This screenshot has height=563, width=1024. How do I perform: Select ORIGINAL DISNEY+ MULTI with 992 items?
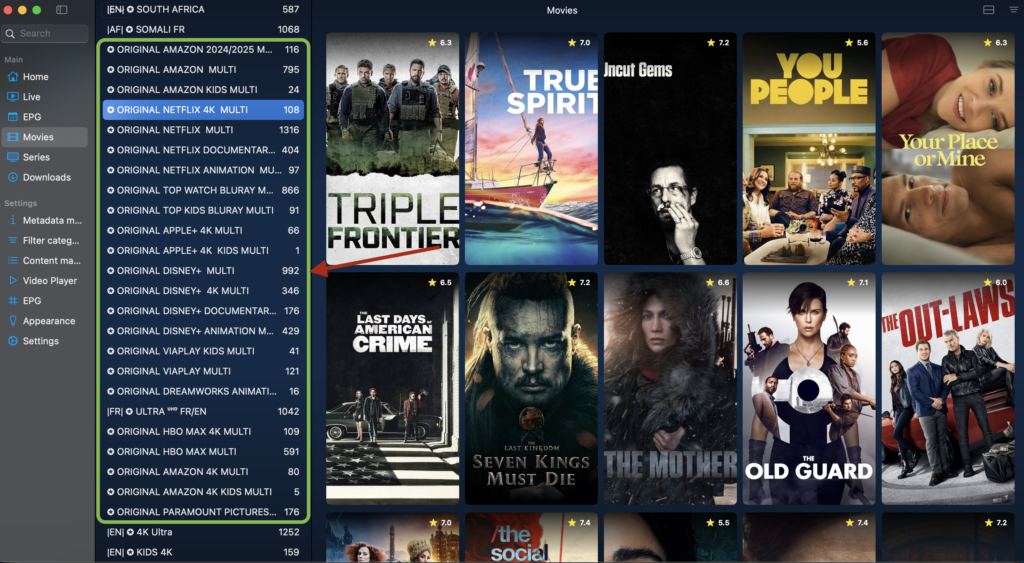click(x=203, y=270)
